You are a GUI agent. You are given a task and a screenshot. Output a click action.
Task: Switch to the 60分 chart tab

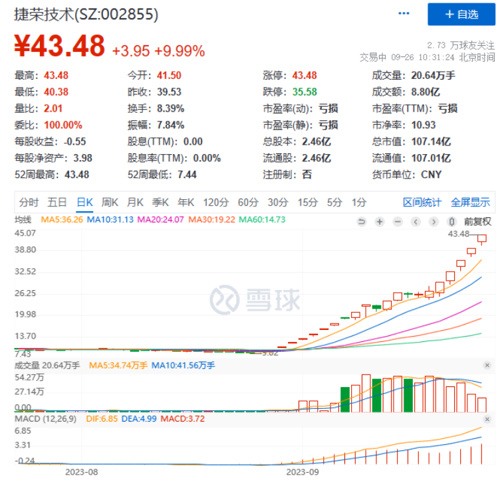248,202
